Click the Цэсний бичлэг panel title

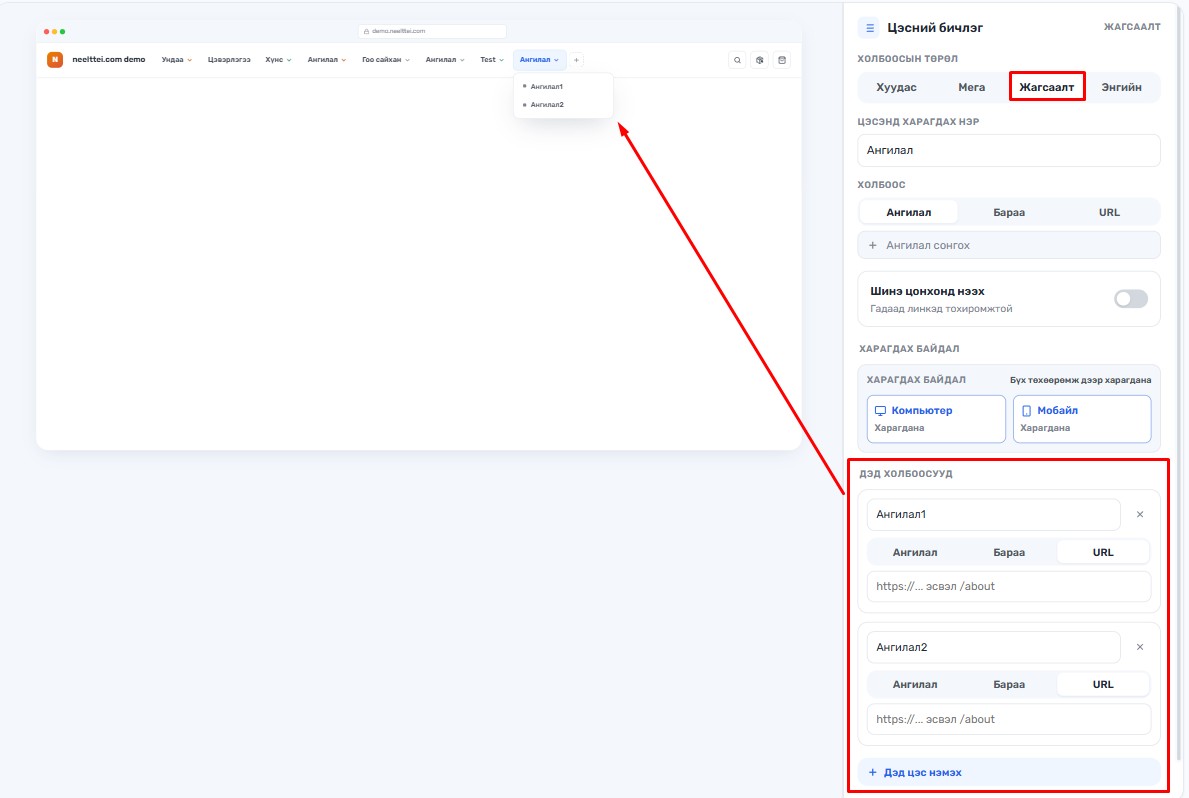(x=935, y=27)
